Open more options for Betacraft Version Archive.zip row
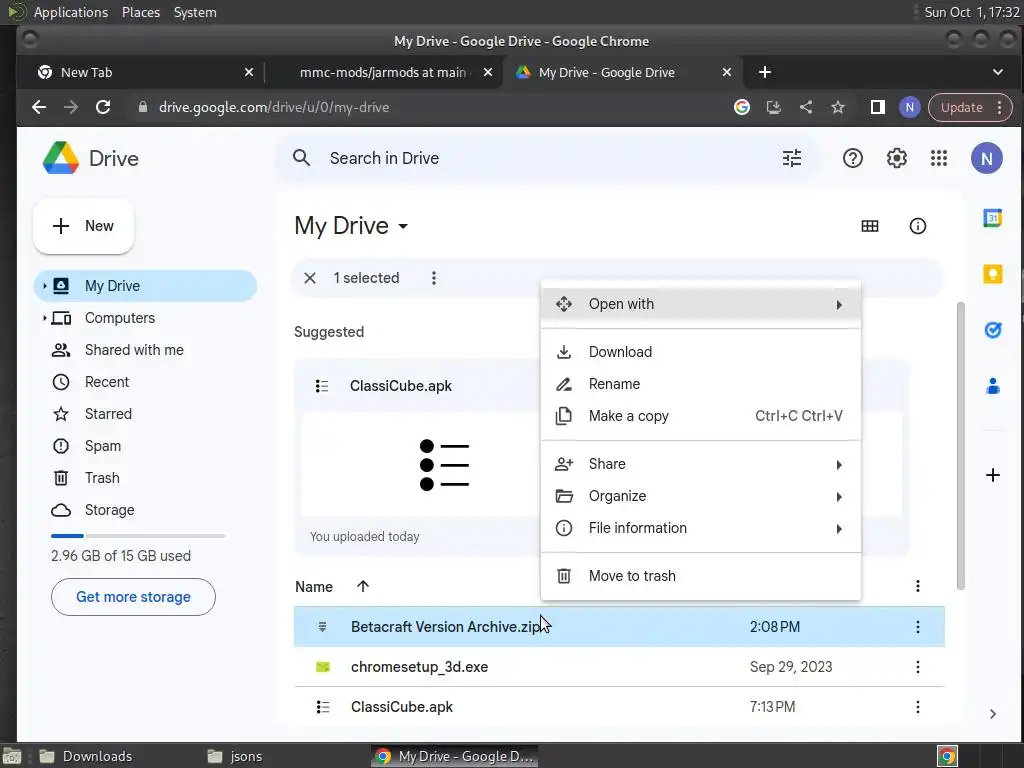1024x768 pixels. [917, 627]
